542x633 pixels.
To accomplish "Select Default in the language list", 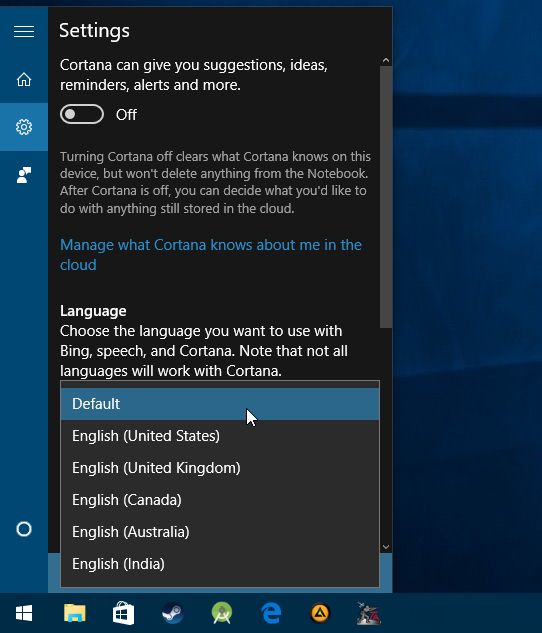I will pos(220,404).
